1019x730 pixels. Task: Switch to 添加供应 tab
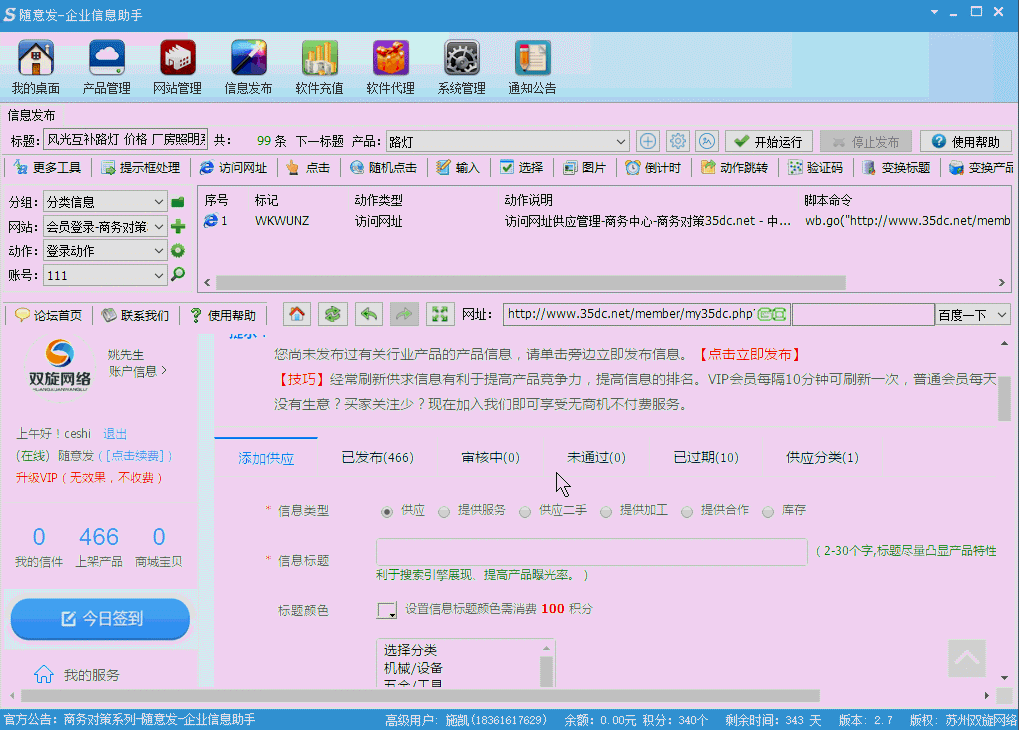tap(266, 458)
